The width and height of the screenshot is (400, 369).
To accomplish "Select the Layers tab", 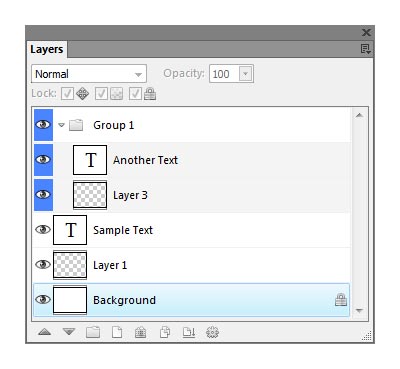I will tap(47, 49).
